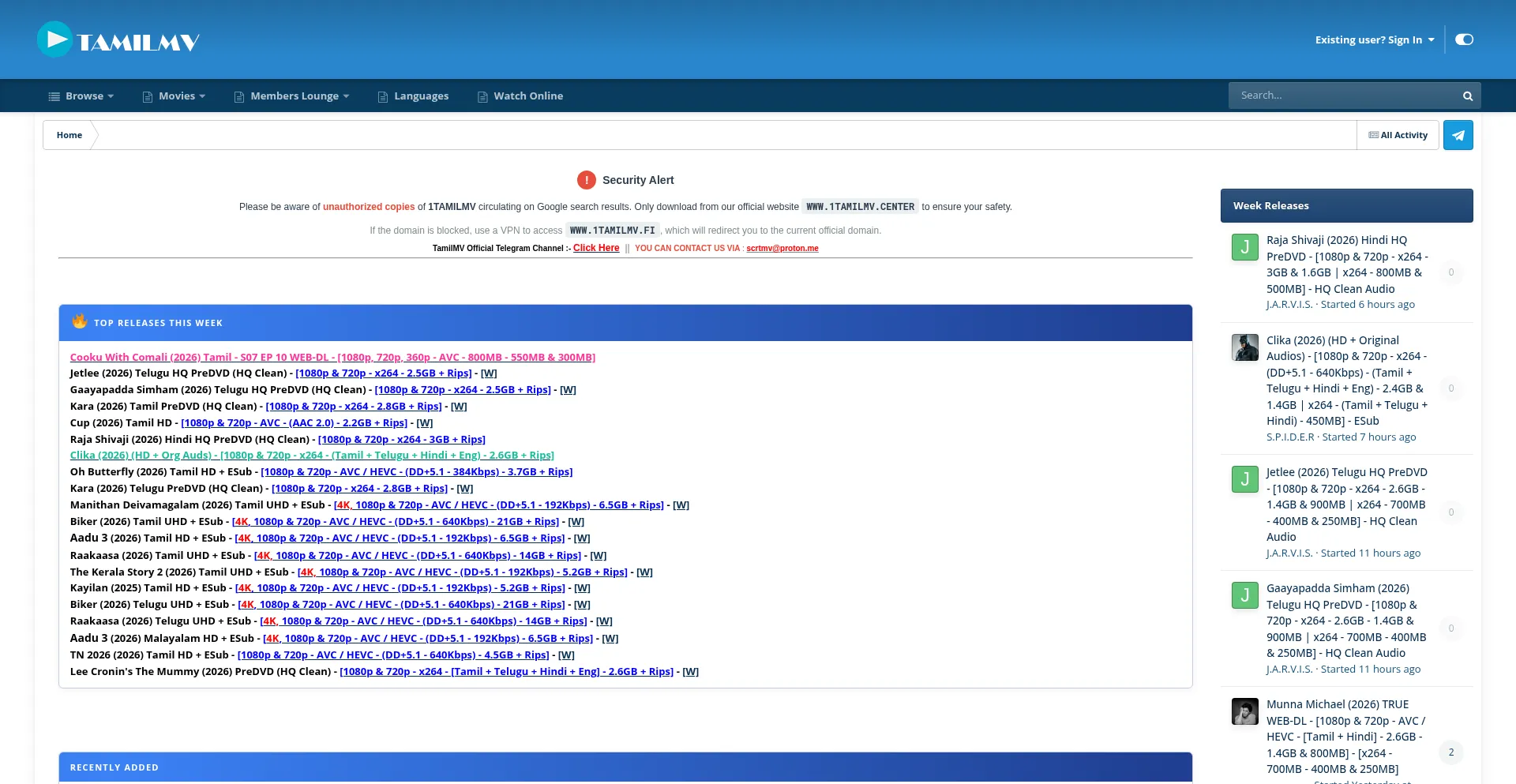
Task: Click the [W] link for Jetlee
Action: coord(489,373)
